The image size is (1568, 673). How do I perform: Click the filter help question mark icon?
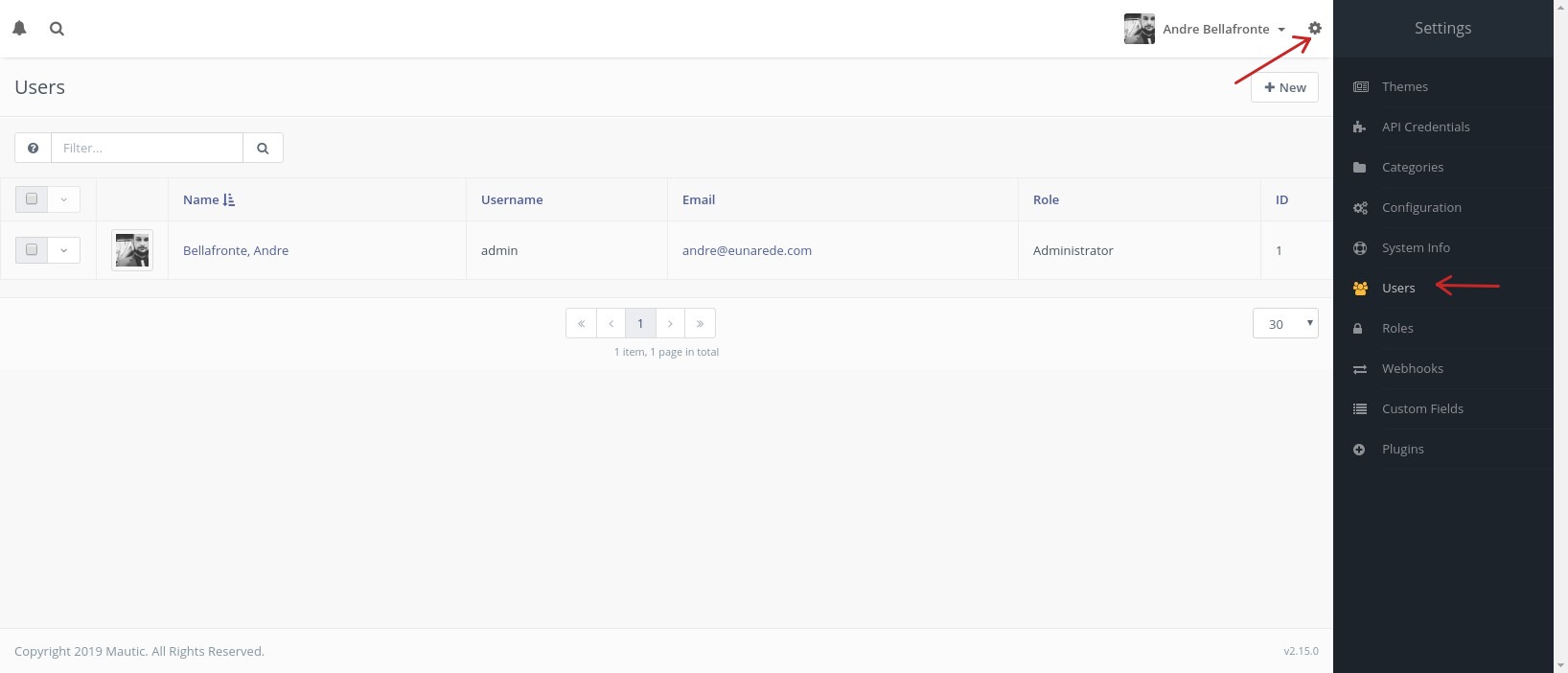34,148
